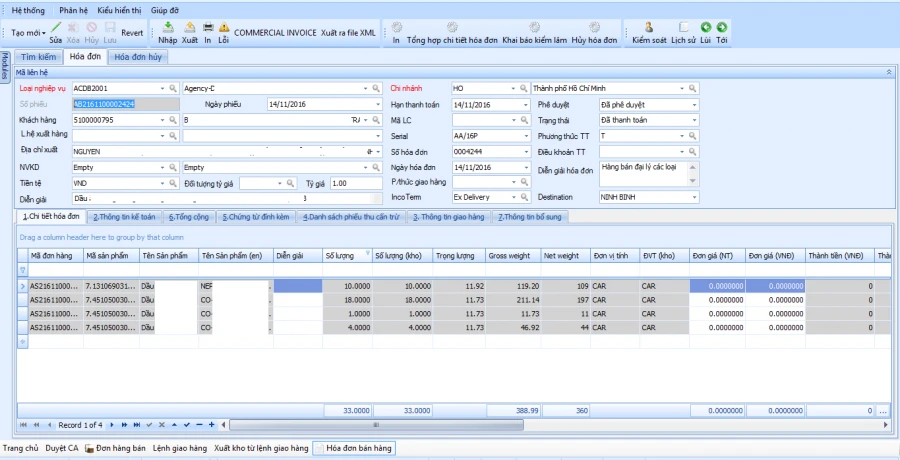Click the Nhập import icon

coord(168,27)
